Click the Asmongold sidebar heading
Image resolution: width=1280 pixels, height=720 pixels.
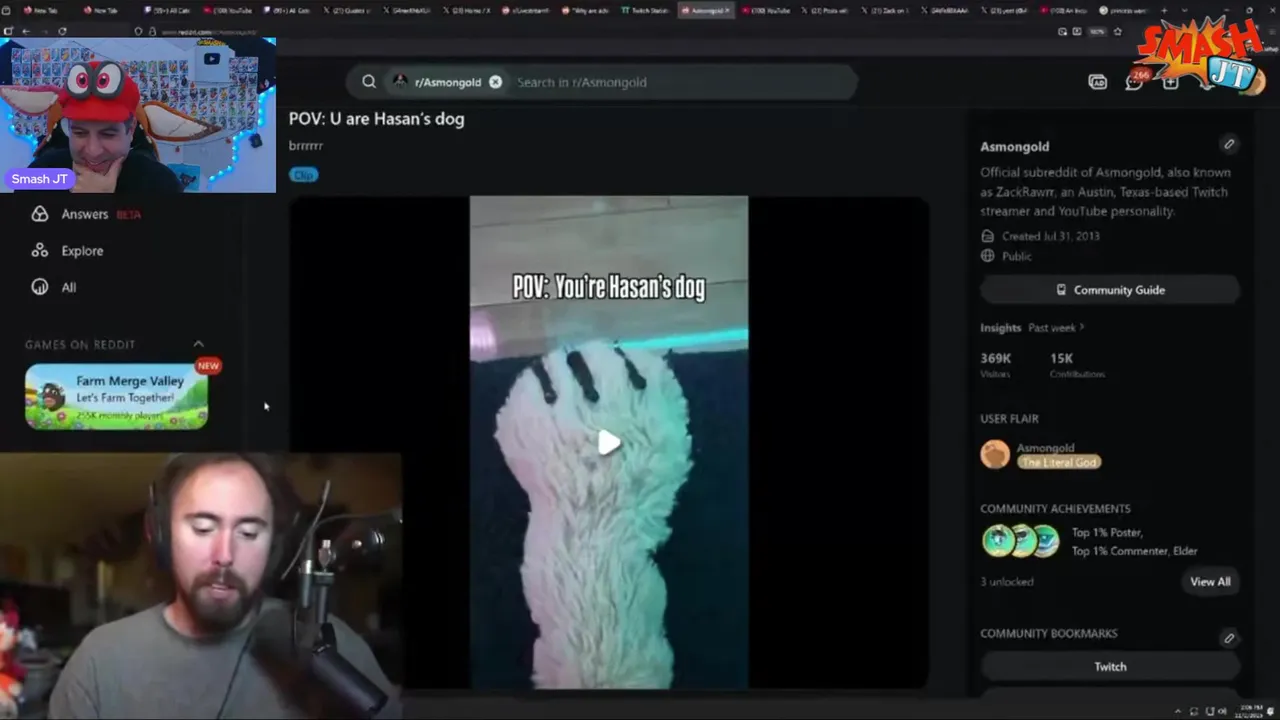coord(1014,146)
